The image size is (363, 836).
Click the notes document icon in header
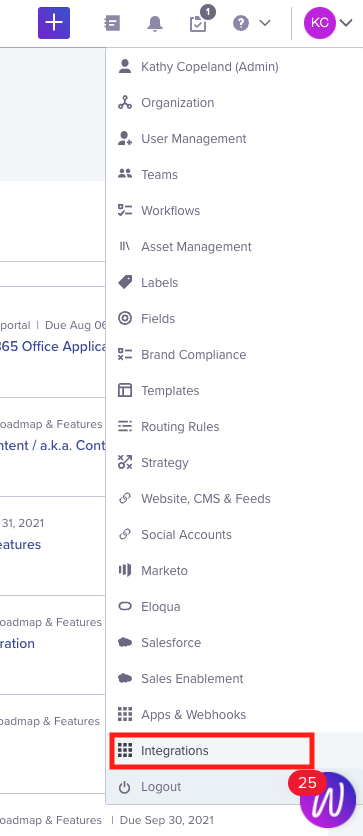[x=112, y=23]
